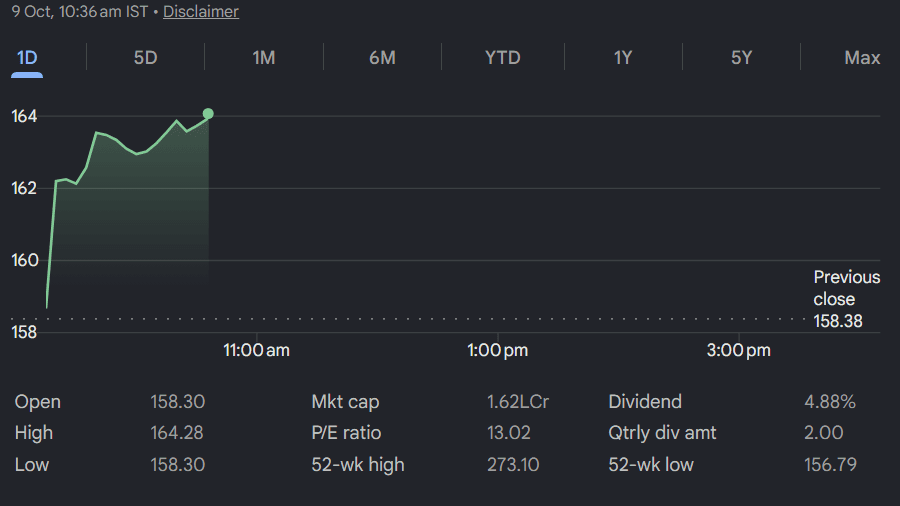Click the green current price marker dot

pyautogui.click(x=208, y=114)
